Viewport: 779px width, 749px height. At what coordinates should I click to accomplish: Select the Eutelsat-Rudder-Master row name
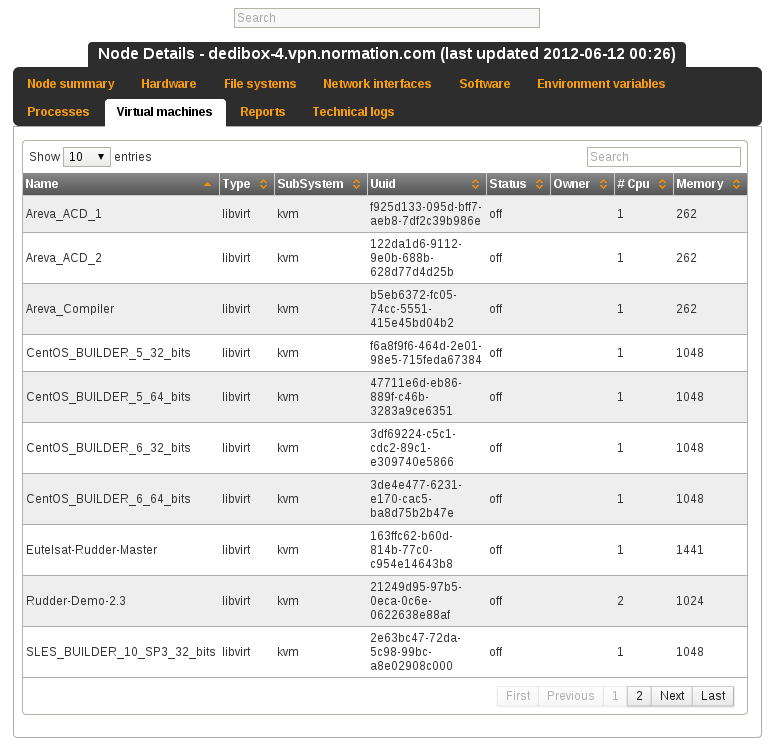tap(91, 550)
